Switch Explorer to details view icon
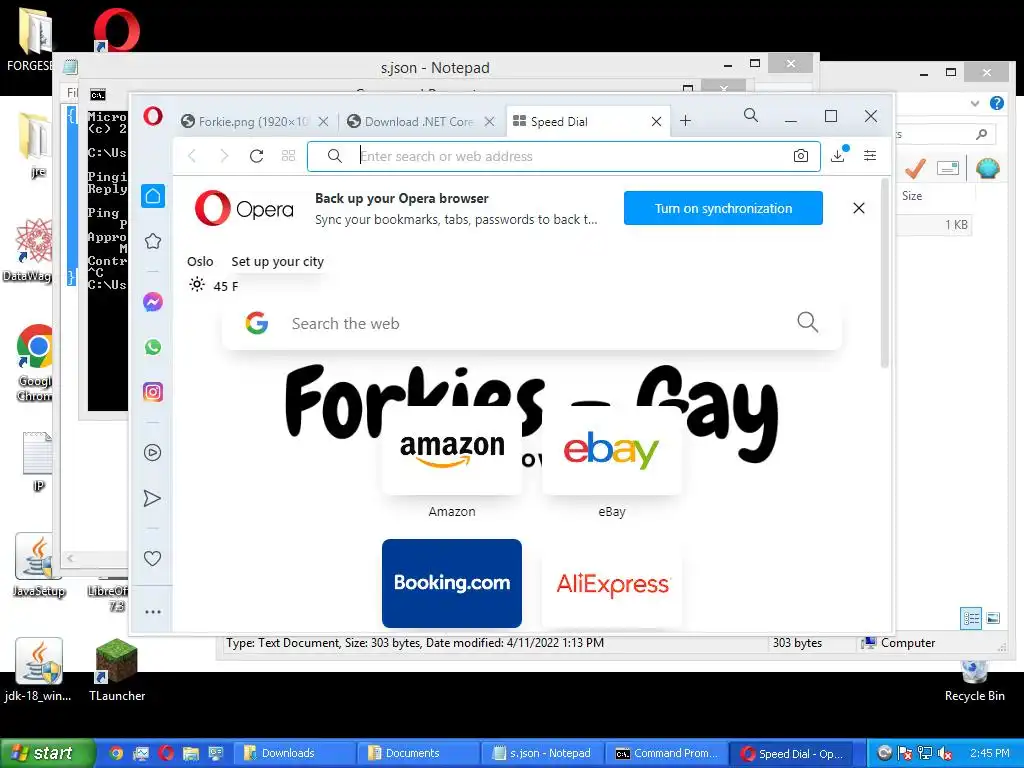 pyautogui.click(x=971, y=618)
